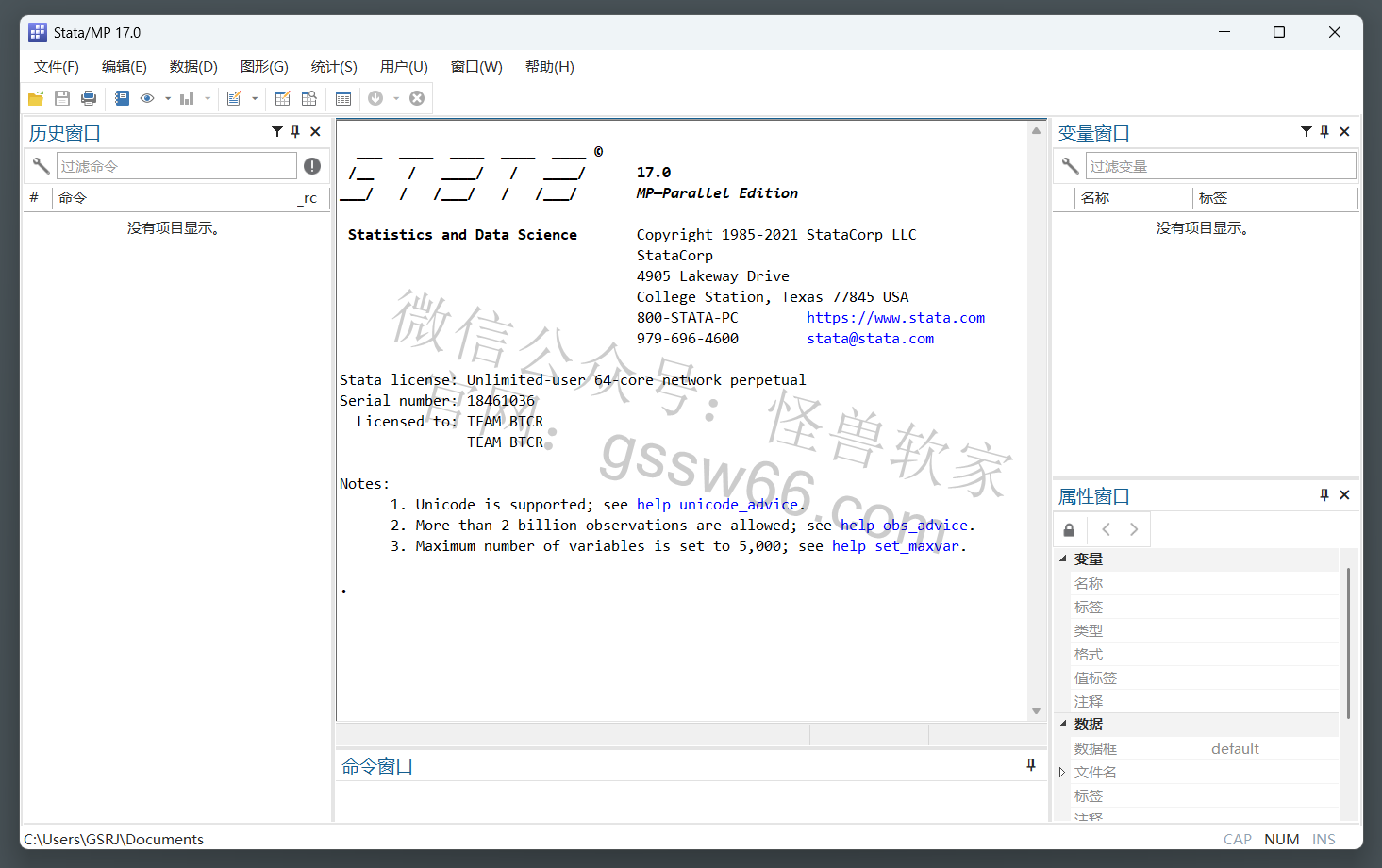The width and height of the screenshot is (1382, 868).
Task: Open the 窗口(W) menu
Action: point(476,67)
